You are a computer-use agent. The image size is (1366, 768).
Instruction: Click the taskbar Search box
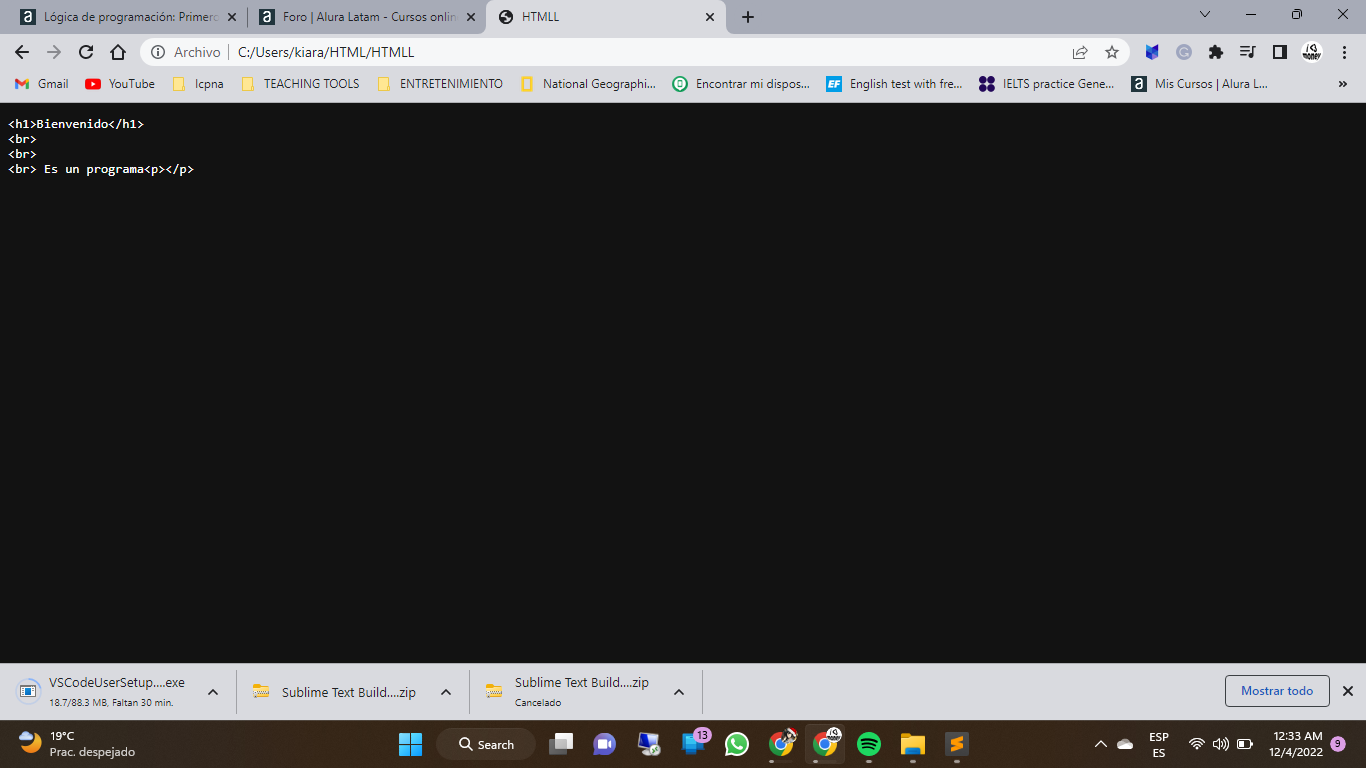coord(486,744)
